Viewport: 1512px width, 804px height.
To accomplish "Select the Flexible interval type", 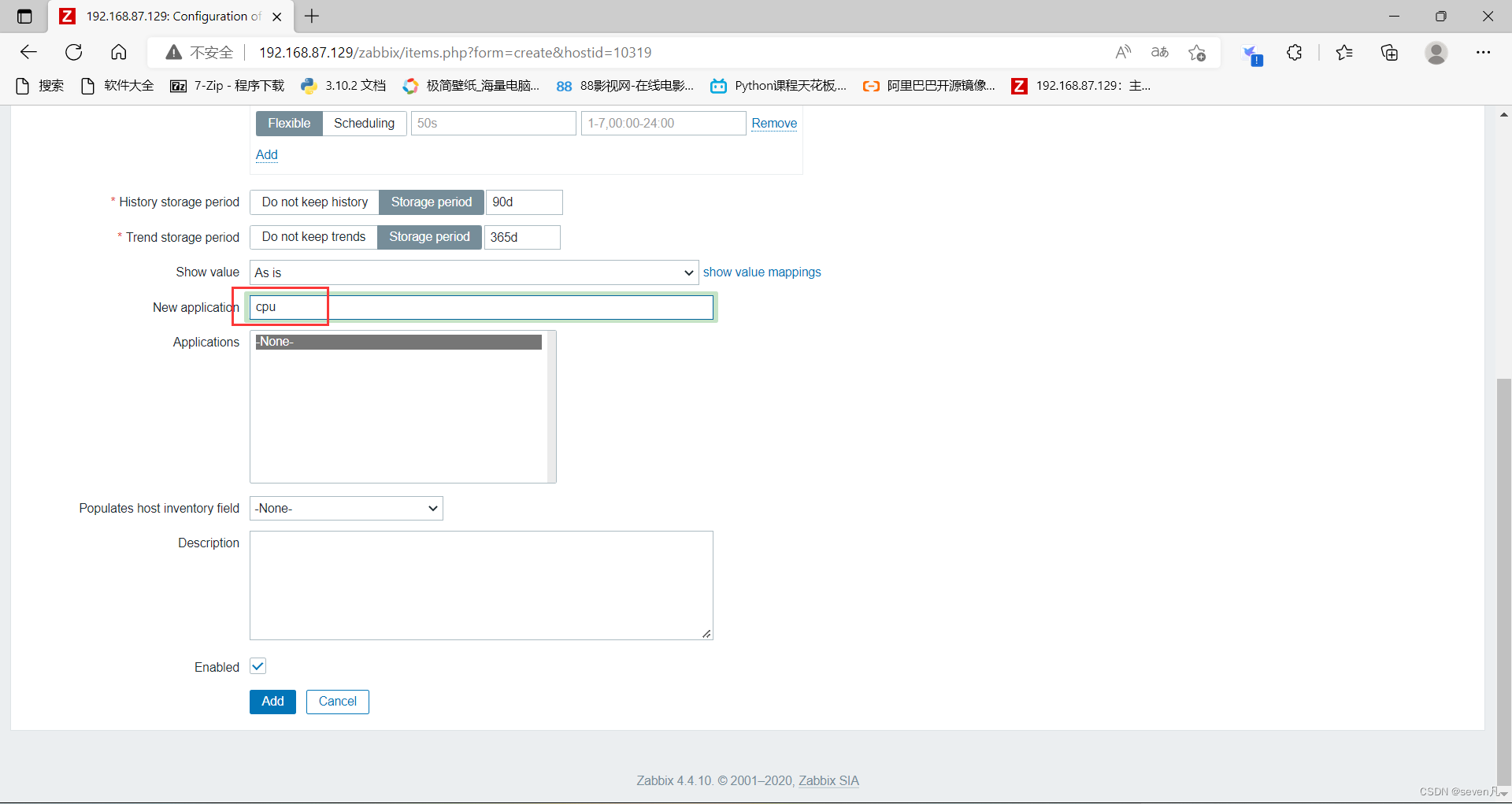I will click(289, 124).
